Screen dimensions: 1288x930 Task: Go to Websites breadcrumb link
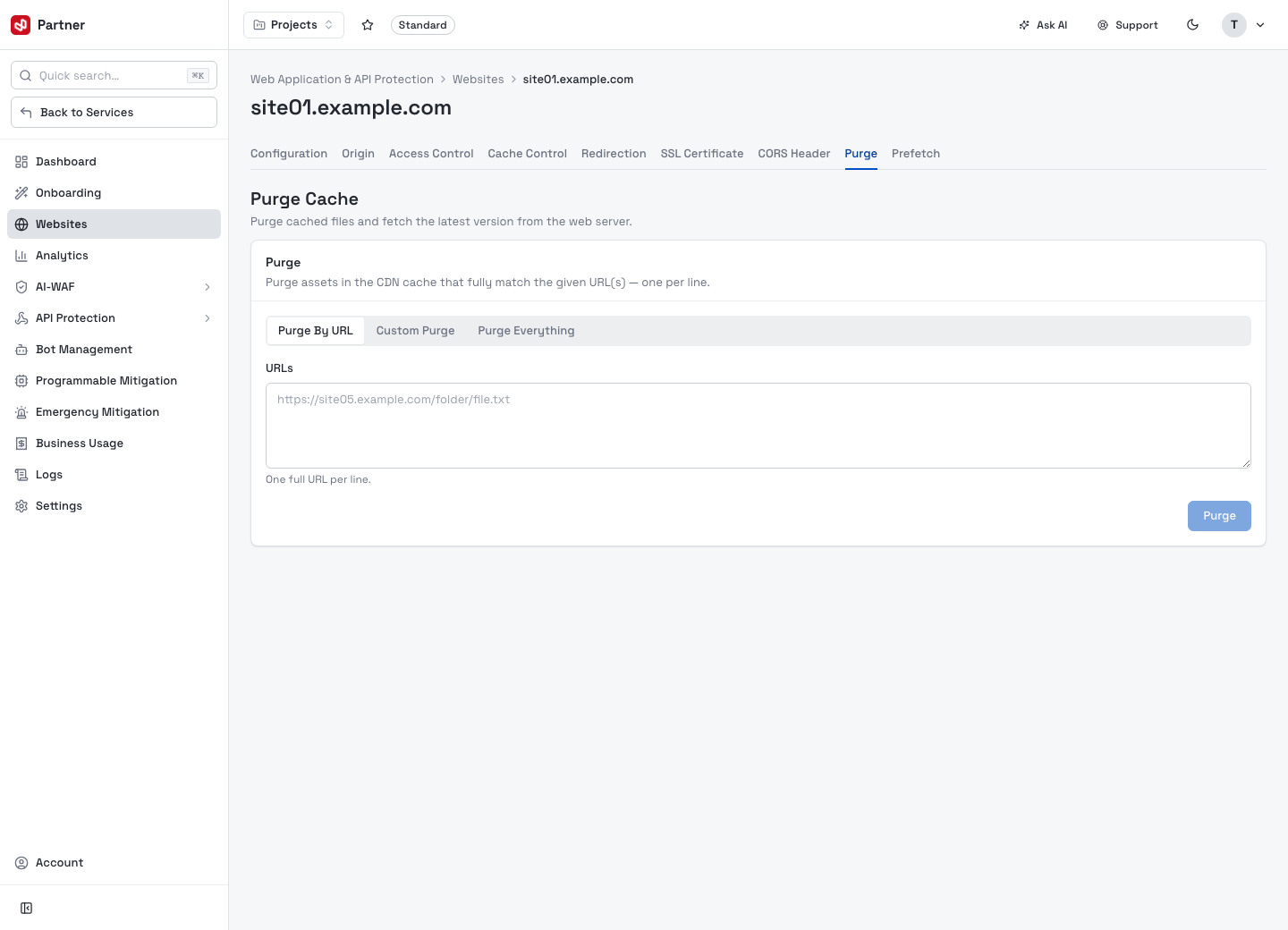[x=479, y=80]
